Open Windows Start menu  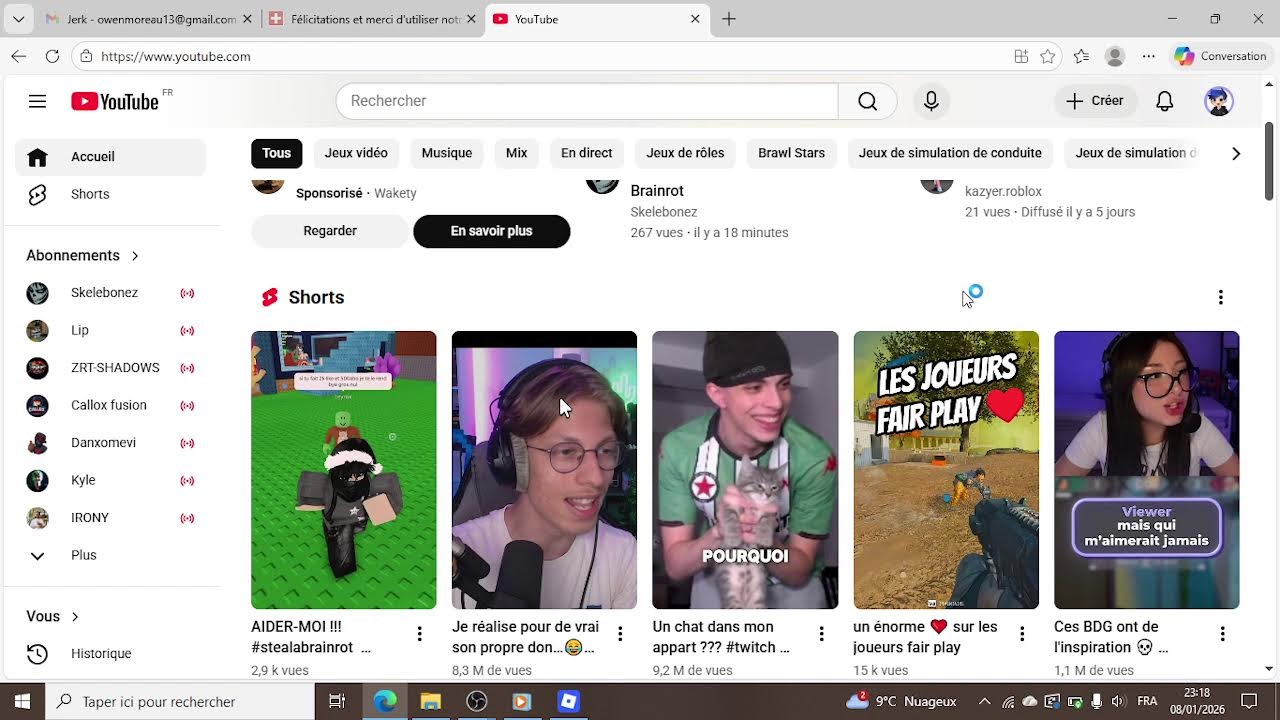pyautogui.click(x=22, y=701)
